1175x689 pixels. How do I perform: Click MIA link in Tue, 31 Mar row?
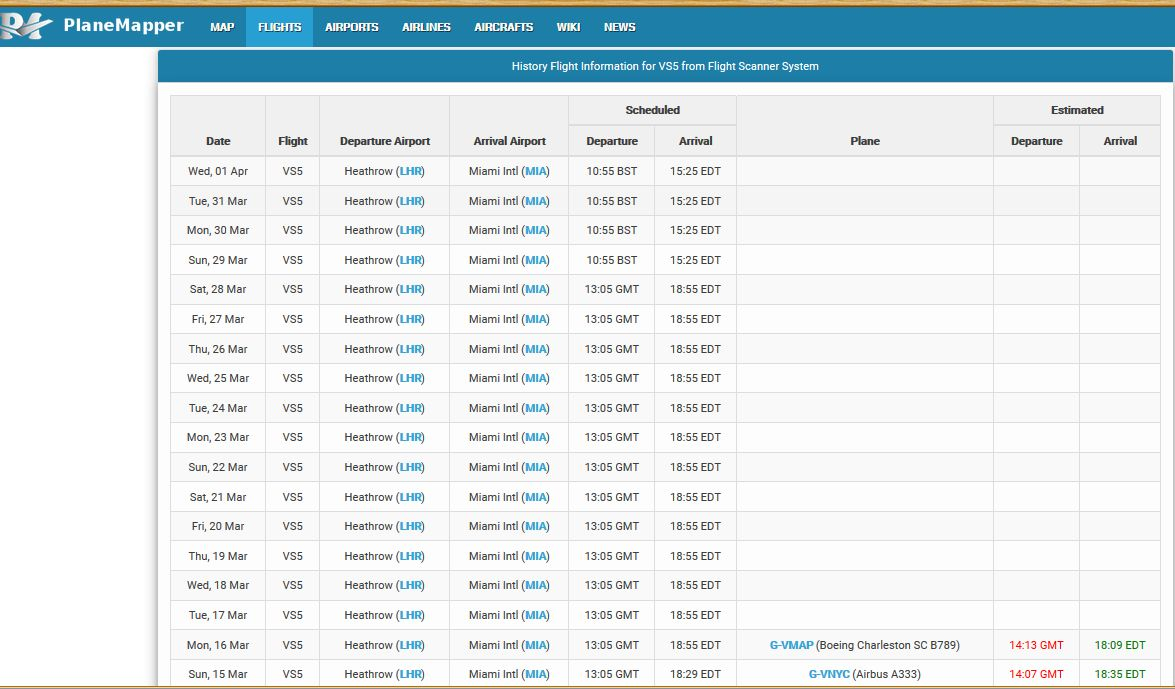(x=536, y=201)
